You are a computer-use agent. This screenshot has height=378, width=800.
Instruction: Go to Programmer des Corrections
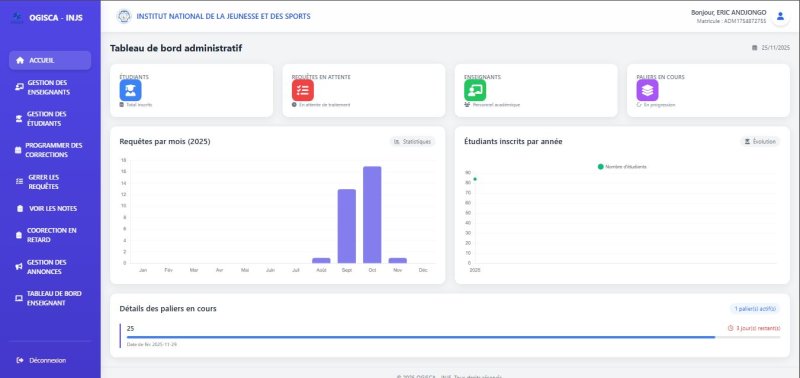pyautogui.click(x=50, y=150)
